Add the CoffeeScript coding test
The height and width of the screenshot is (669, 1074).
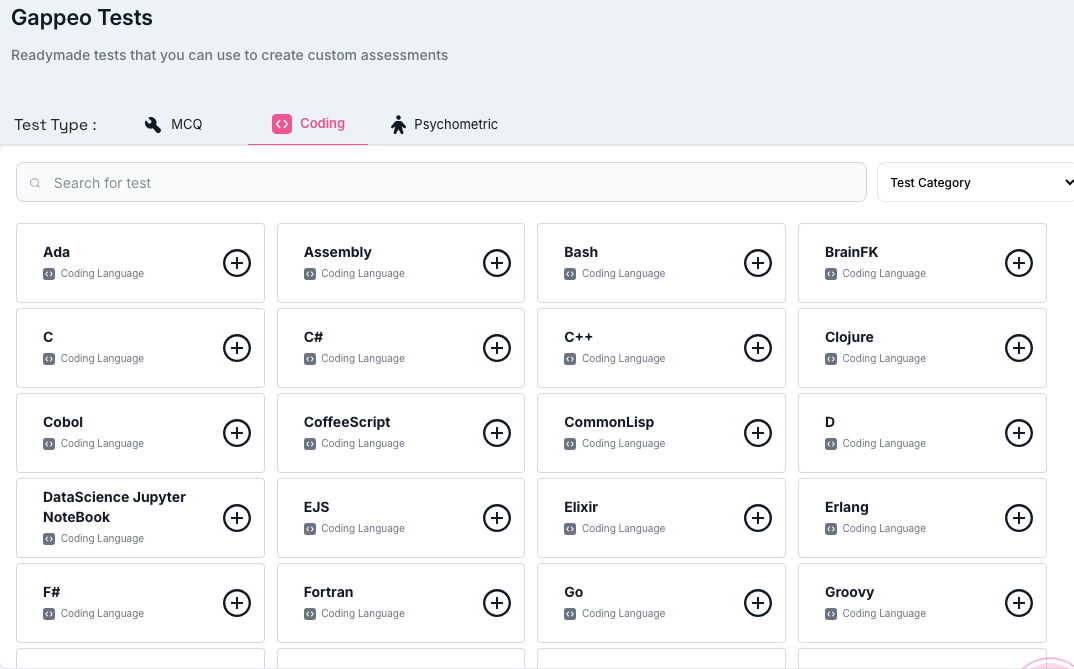point(497,433)
